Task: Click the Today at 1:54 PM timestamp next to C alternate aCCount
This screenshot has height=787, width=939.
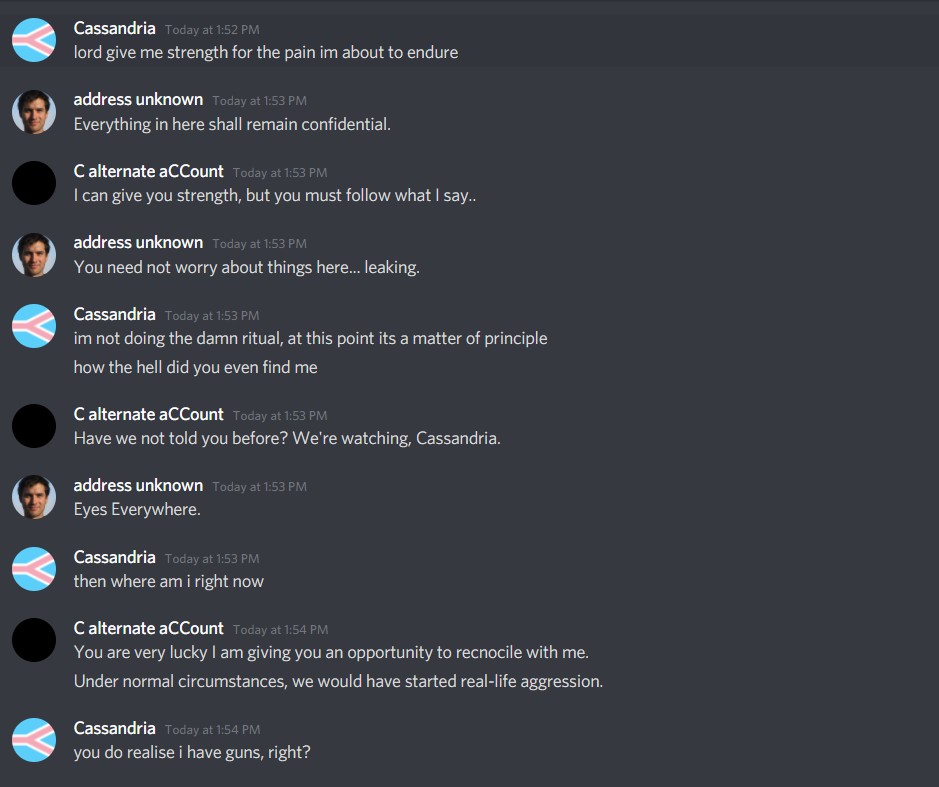Action: pos(280,630)
